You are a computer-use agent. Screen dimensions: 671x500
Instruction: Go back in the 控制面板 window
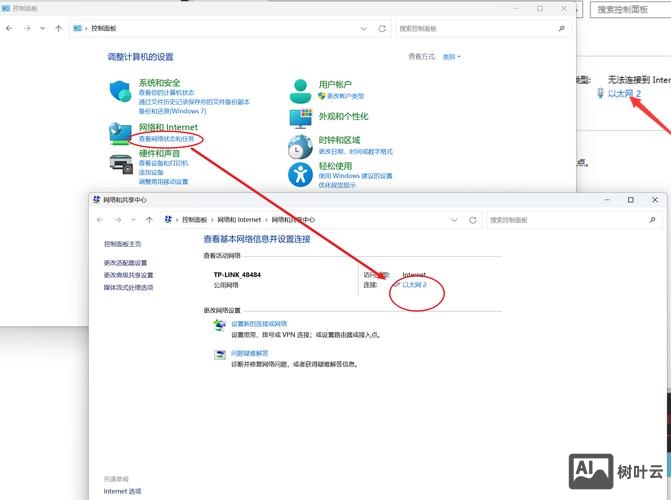point(9,28)
